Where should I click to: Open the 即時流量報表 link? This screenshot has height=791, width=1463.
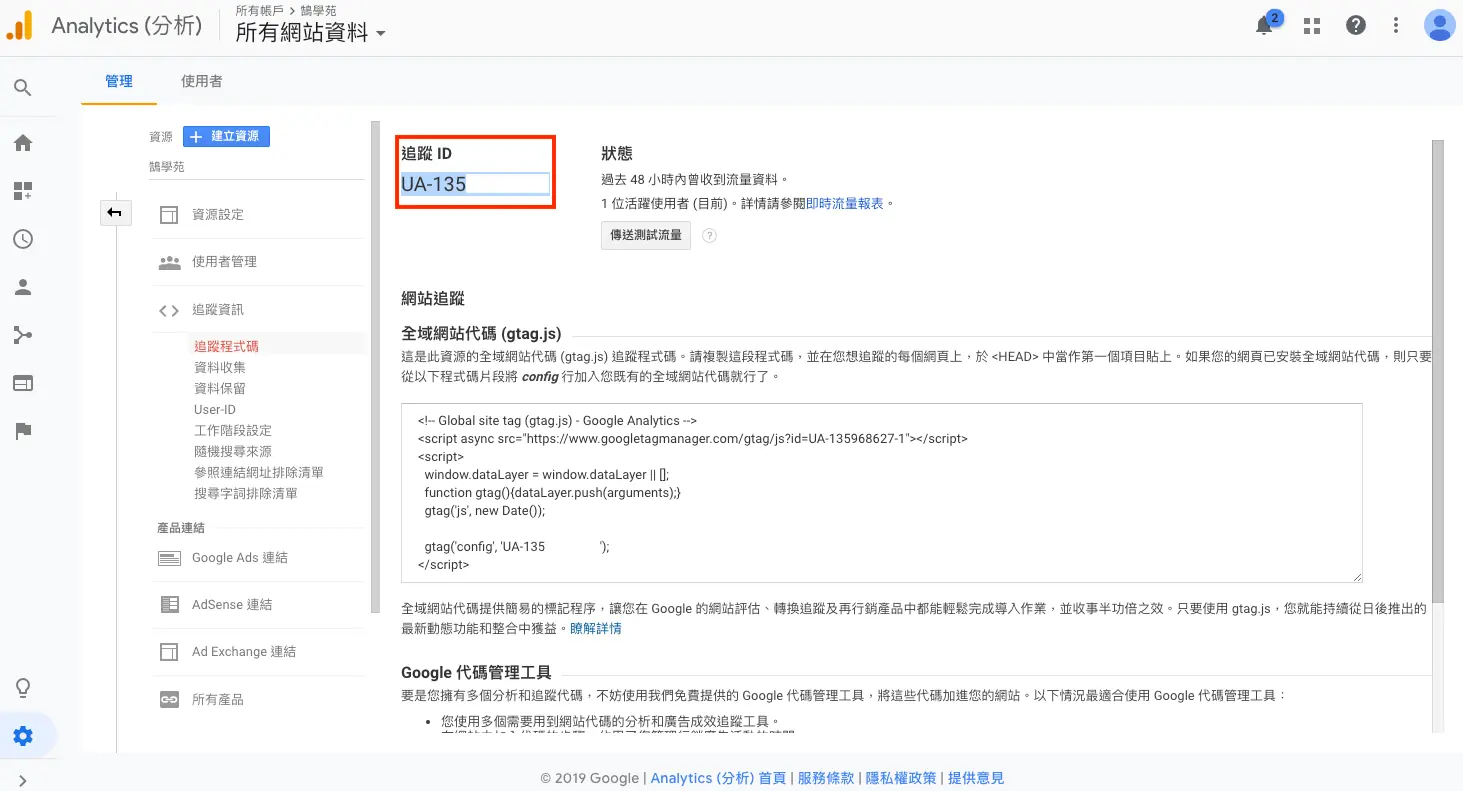click(x=845, y=203)
